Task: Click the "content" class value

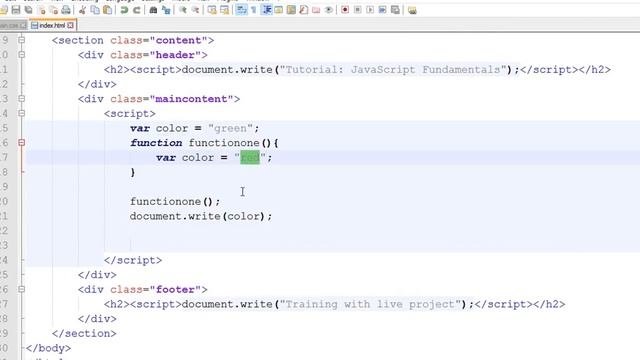Action: [178, 40]
